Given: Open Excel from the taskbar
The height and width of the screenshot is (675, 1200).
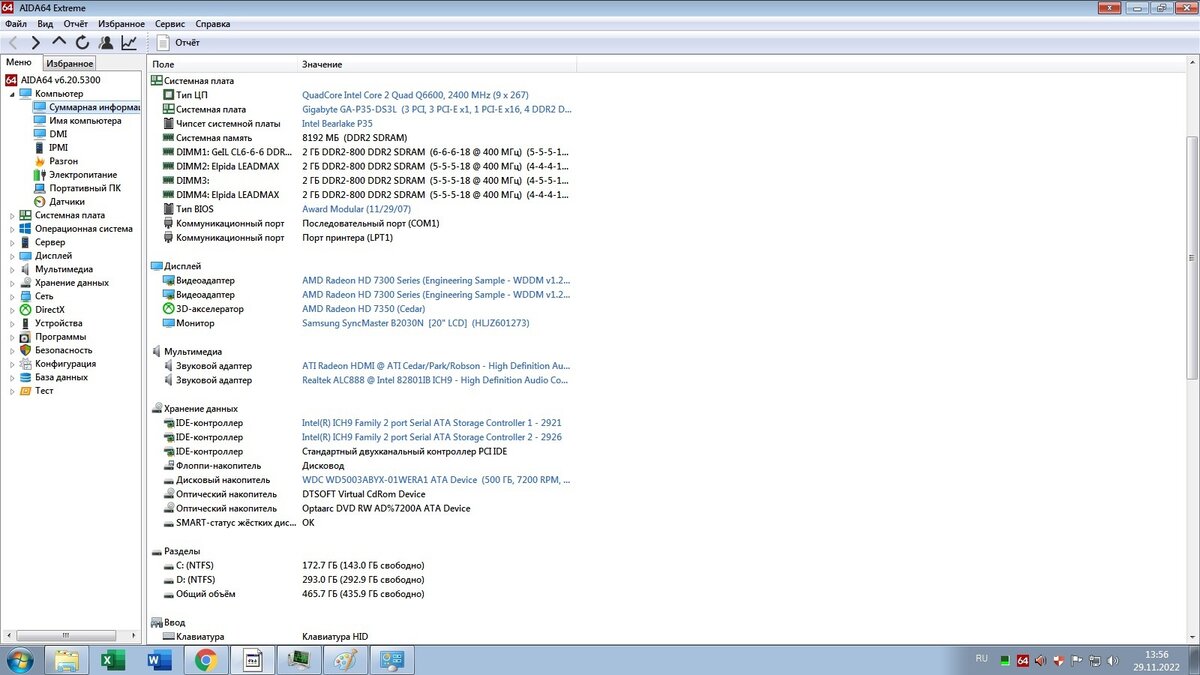Looking at the screenshot, I should tap(113, 660).
